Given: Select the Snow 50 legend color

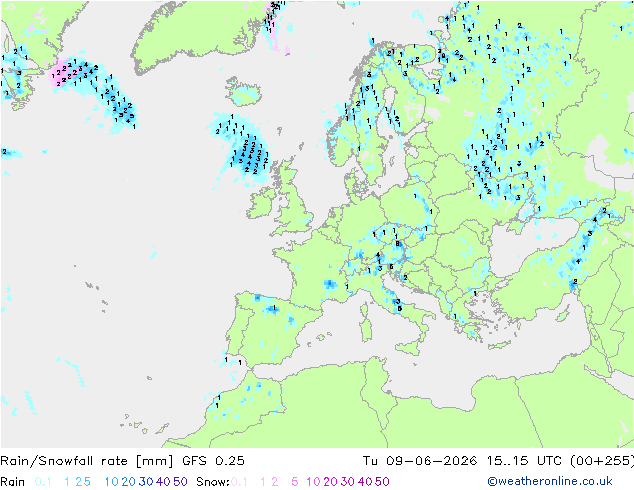Looking at the screenshot, I should [382, 482].
